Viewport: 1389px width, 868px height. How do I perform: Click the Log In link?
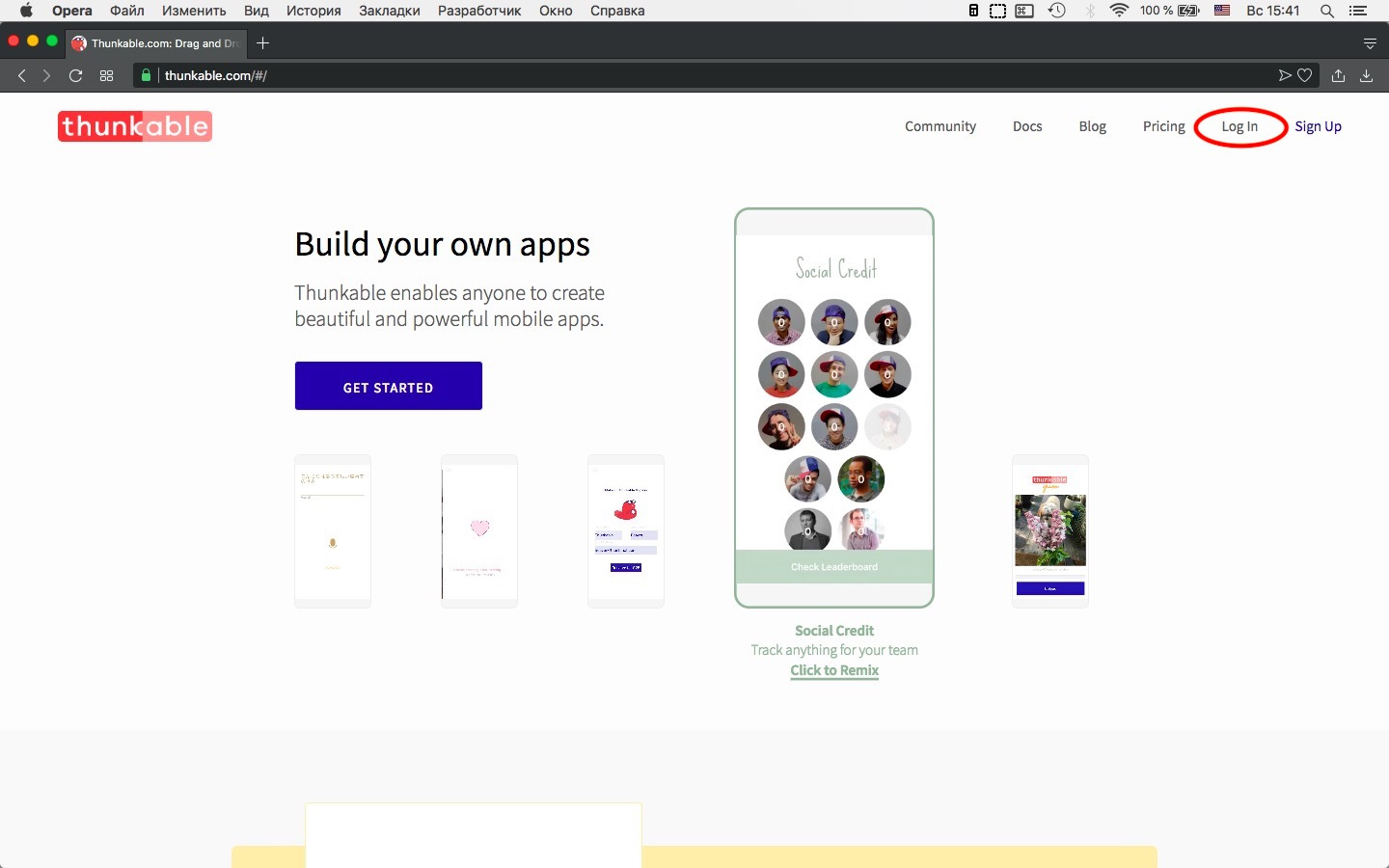[1239, 126]
